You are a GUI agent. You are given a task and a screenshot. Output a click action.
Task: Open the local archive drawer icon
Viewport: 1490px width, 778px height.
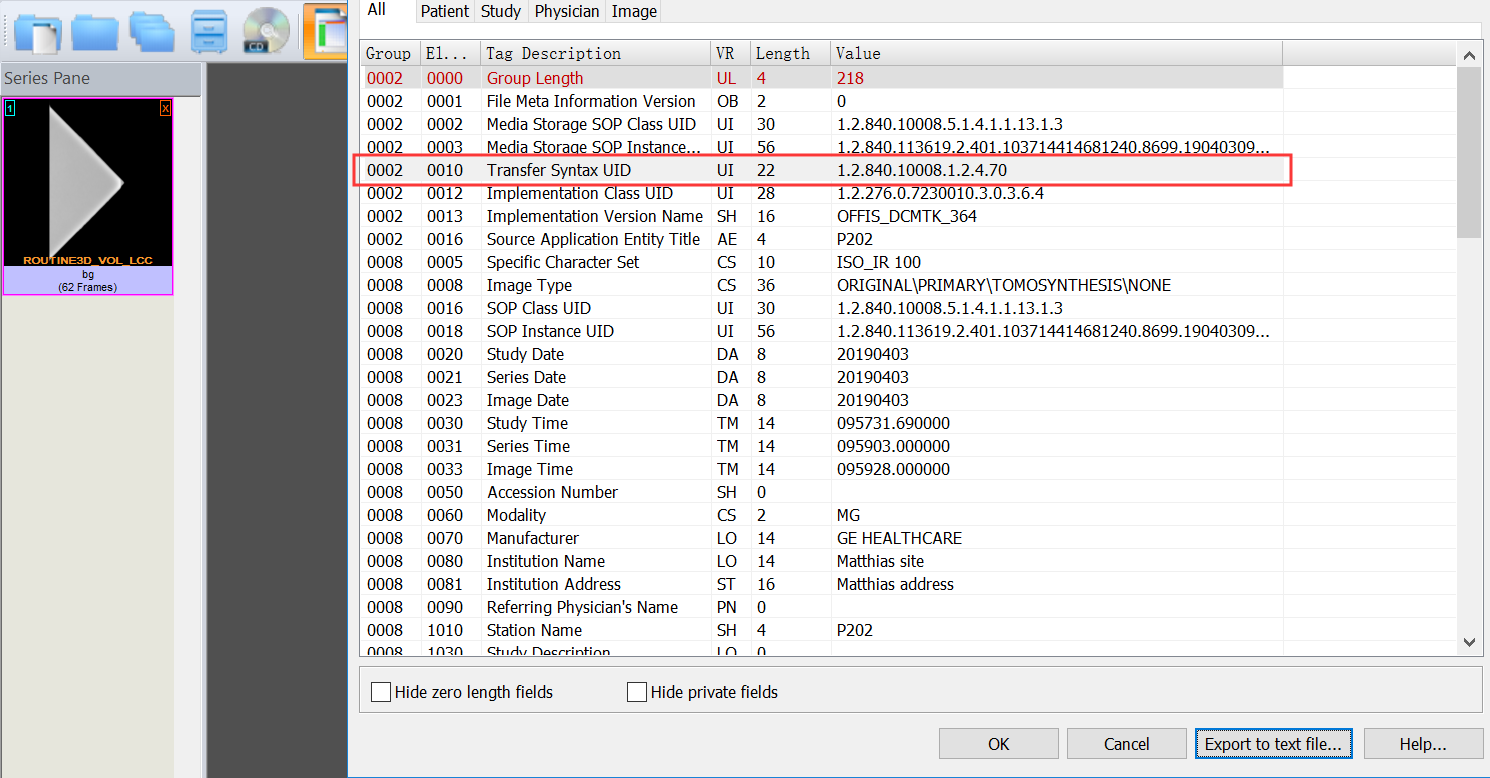[x=209, y=32]
